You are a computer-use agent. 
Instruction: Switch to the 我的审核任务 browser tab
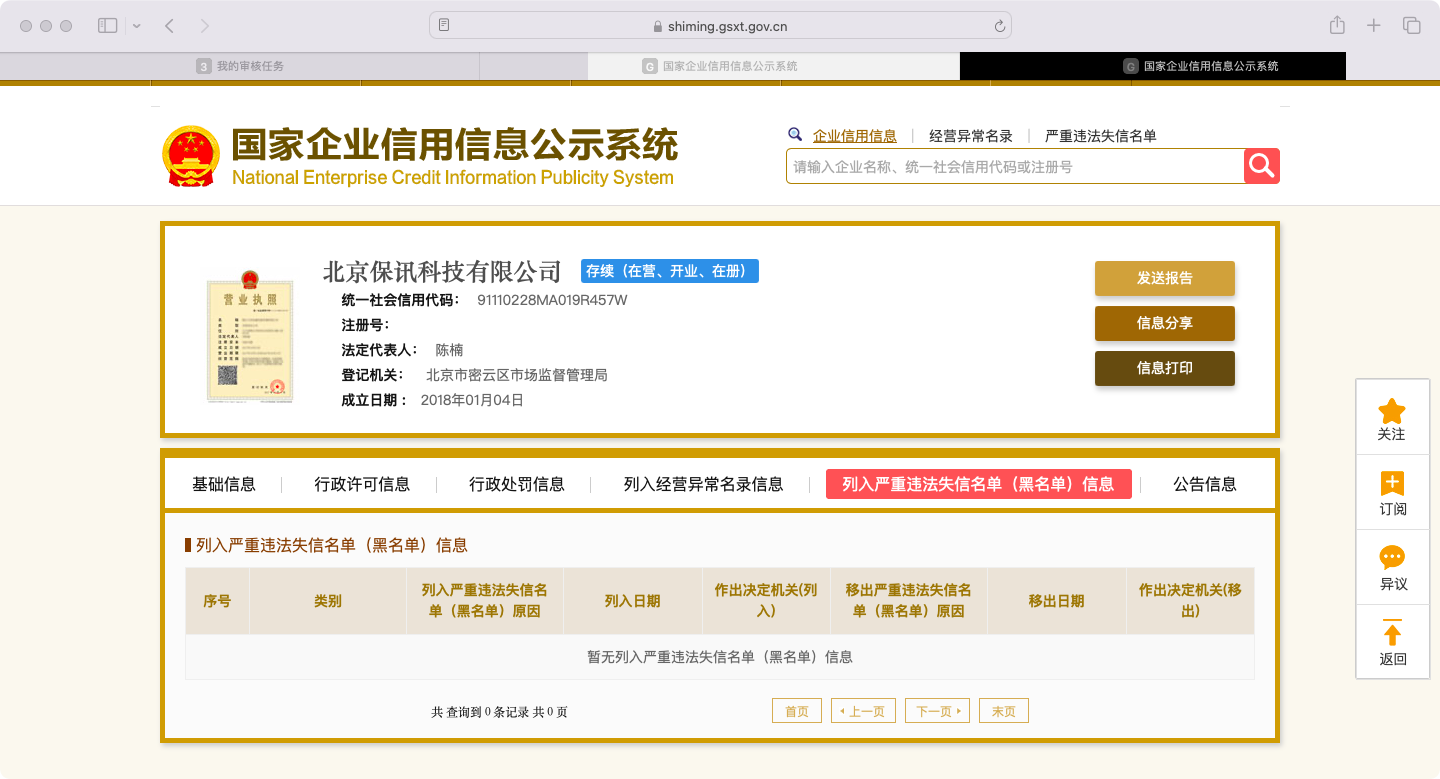[x=240, y=66]
